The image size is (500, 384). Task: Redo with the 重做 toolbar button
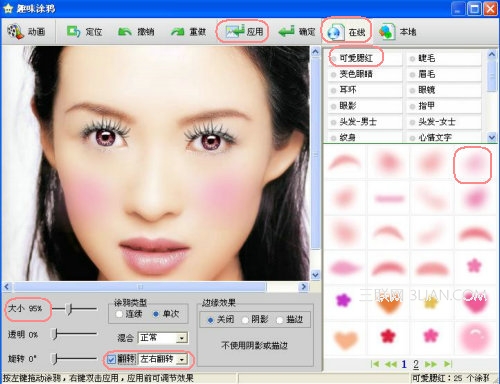click(188, 32)
